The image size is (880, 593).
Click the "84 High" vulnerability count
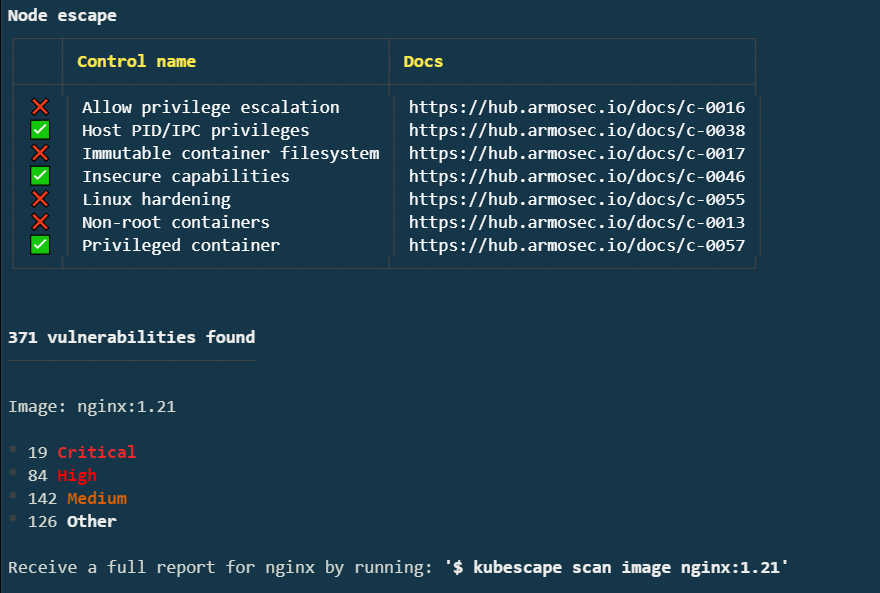[62, 476]
